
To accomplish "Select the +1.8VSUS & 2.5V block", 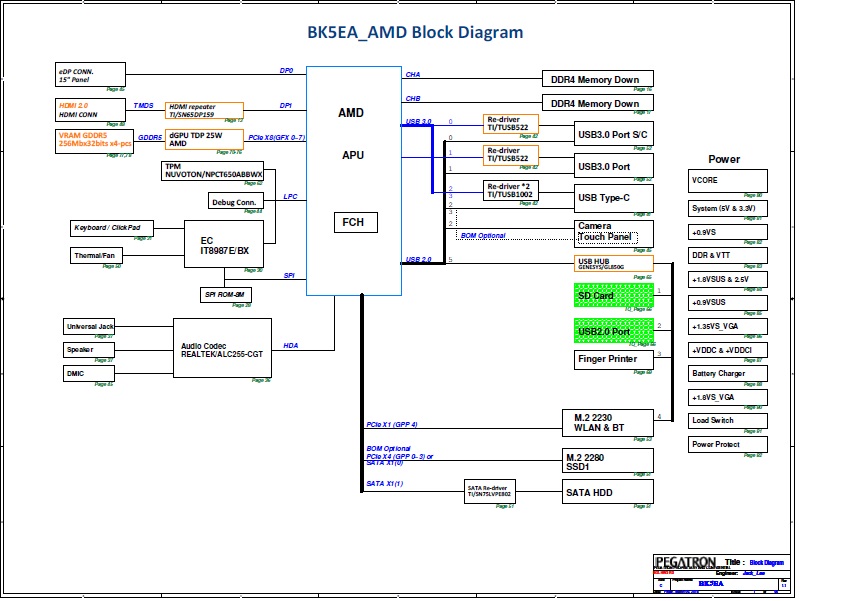I will click(x=728, y=279).
